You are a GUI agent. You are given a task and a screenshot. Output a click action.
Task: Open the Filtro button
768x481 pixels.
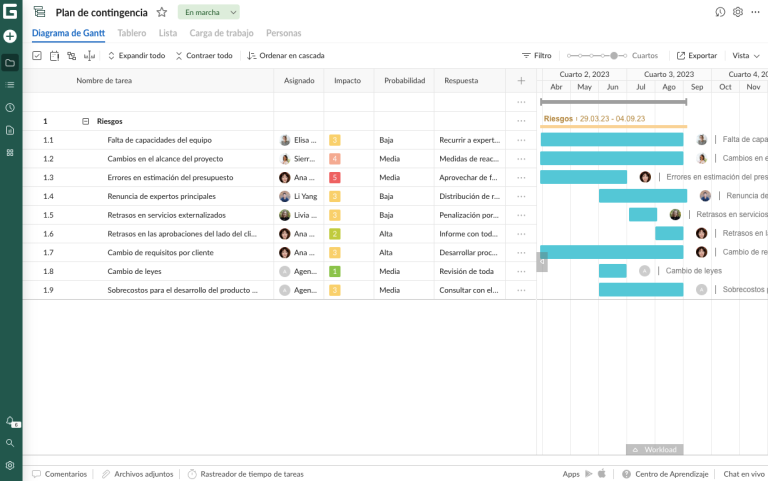click(x=536, y=56)
